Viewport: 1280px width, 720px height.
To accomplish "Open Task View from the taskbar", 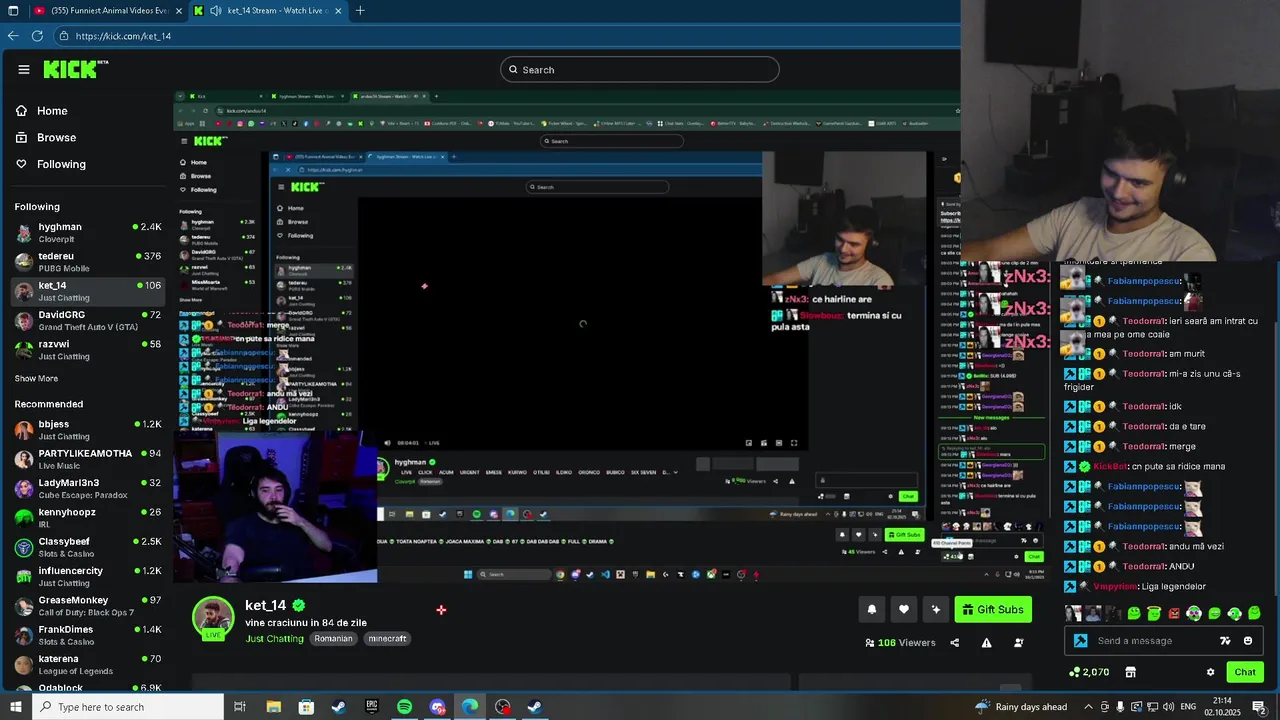I will [x=240, y=707].
